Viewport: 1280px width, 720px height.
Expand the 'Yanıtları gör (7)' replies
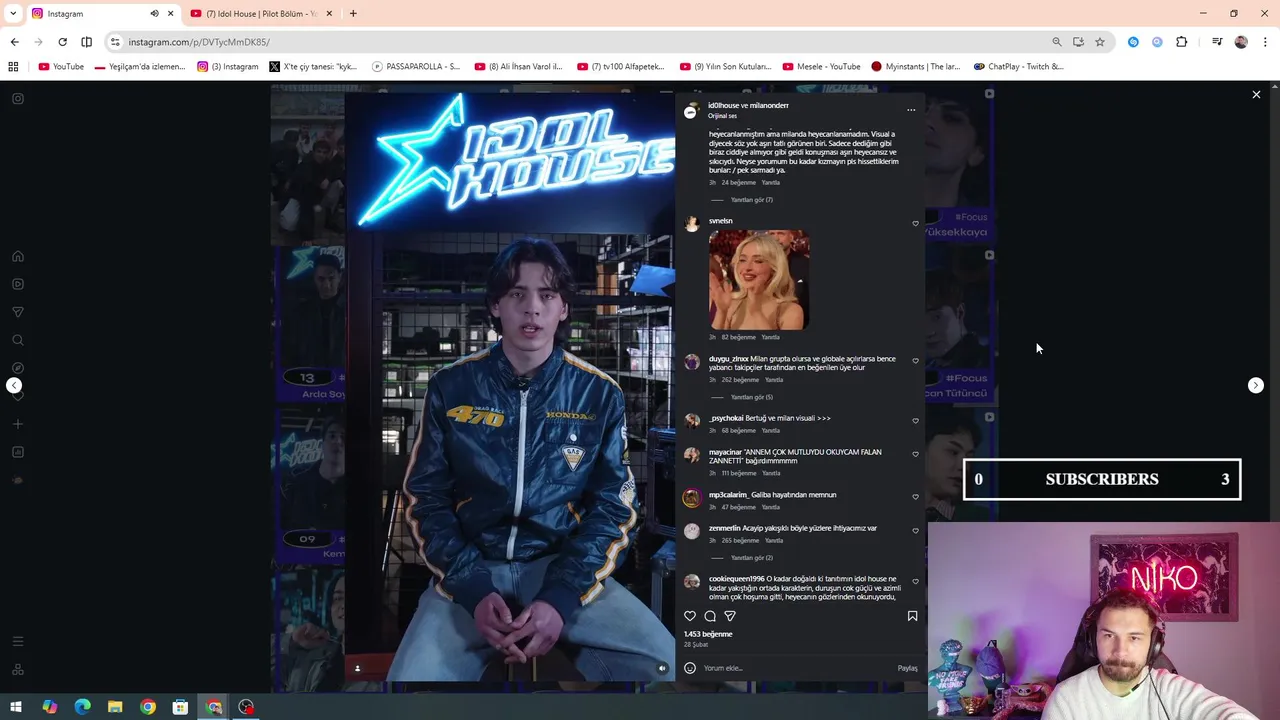[752, 200]
